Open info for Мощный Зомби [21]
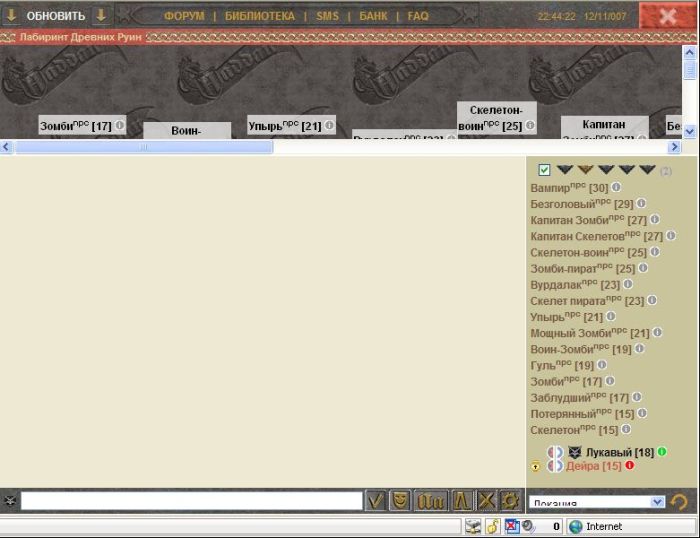The height and width of the screenshot is (538, 700). click(x=657, y=332)
